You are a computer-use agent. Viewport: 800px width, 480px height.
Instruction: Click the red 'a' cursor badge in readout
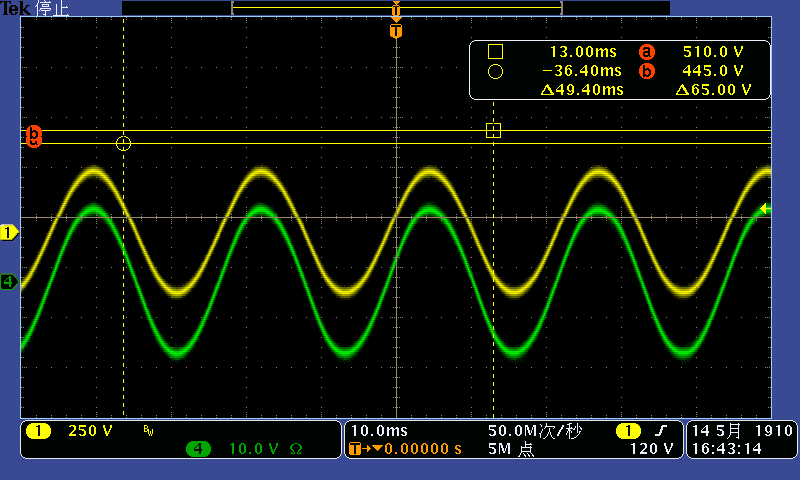point(646,52)
